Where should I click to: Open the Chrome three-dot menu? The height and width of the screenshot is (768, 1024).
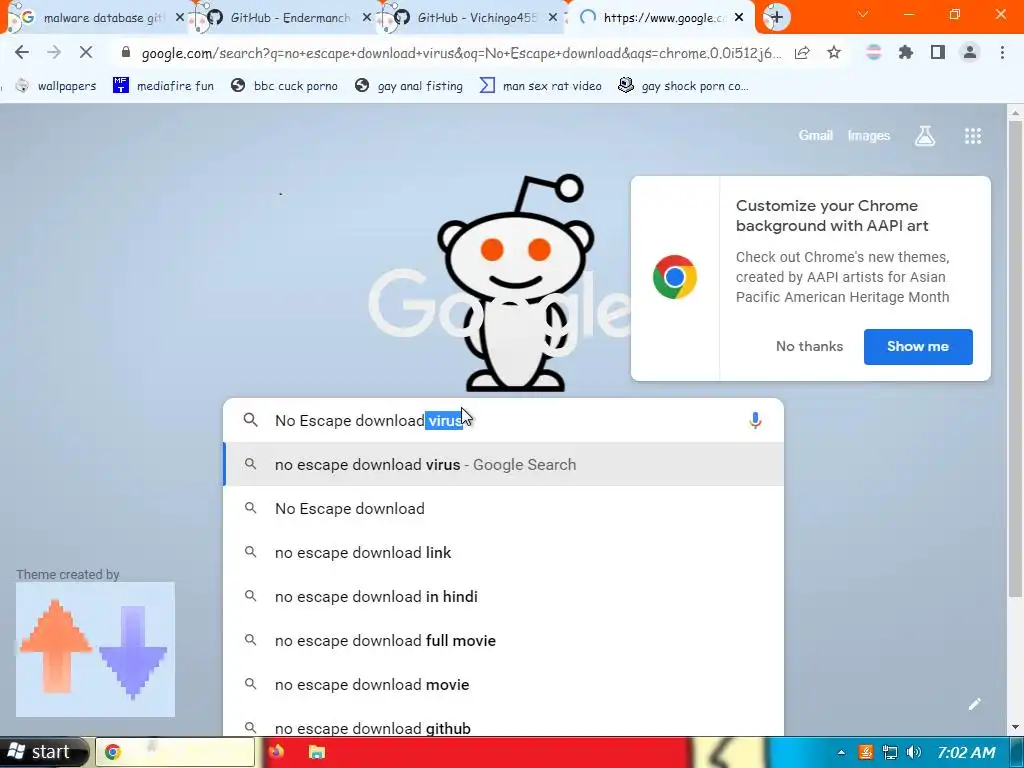click(x=1002, y=53)
